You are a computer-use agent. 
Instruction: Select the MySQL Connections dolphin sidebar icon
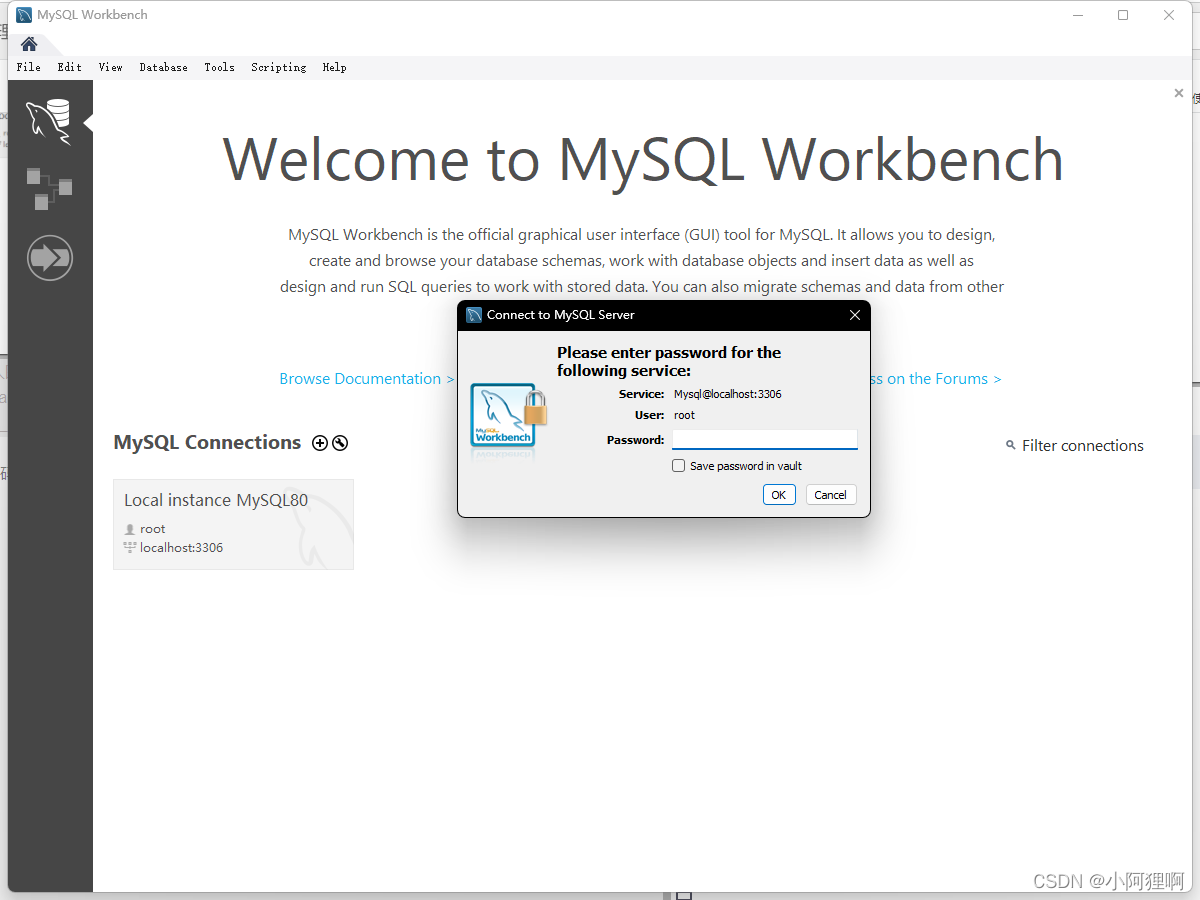(x=49, y=122)
